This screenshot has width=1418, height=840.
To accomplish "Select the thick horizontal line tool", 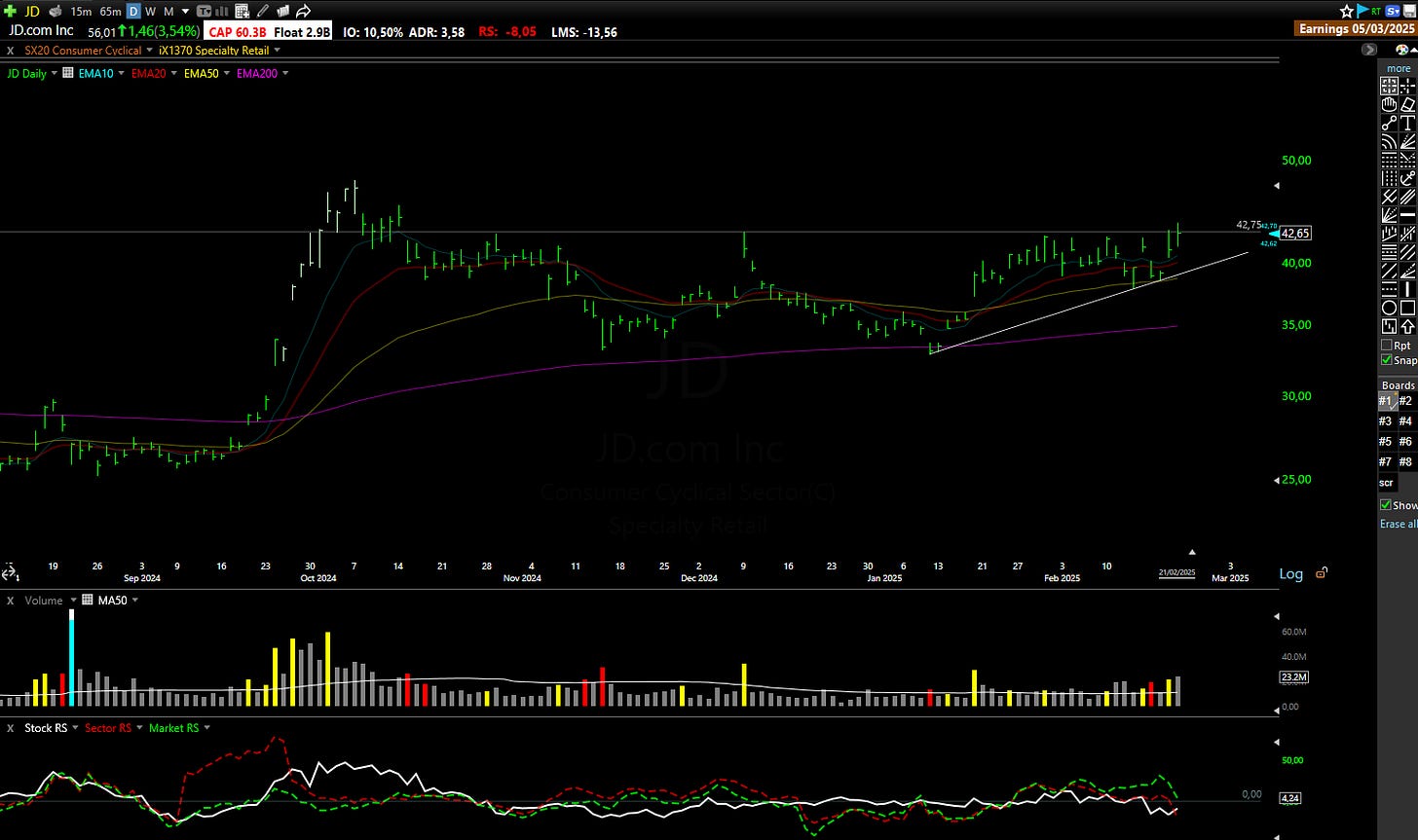I will point(1408,215).
